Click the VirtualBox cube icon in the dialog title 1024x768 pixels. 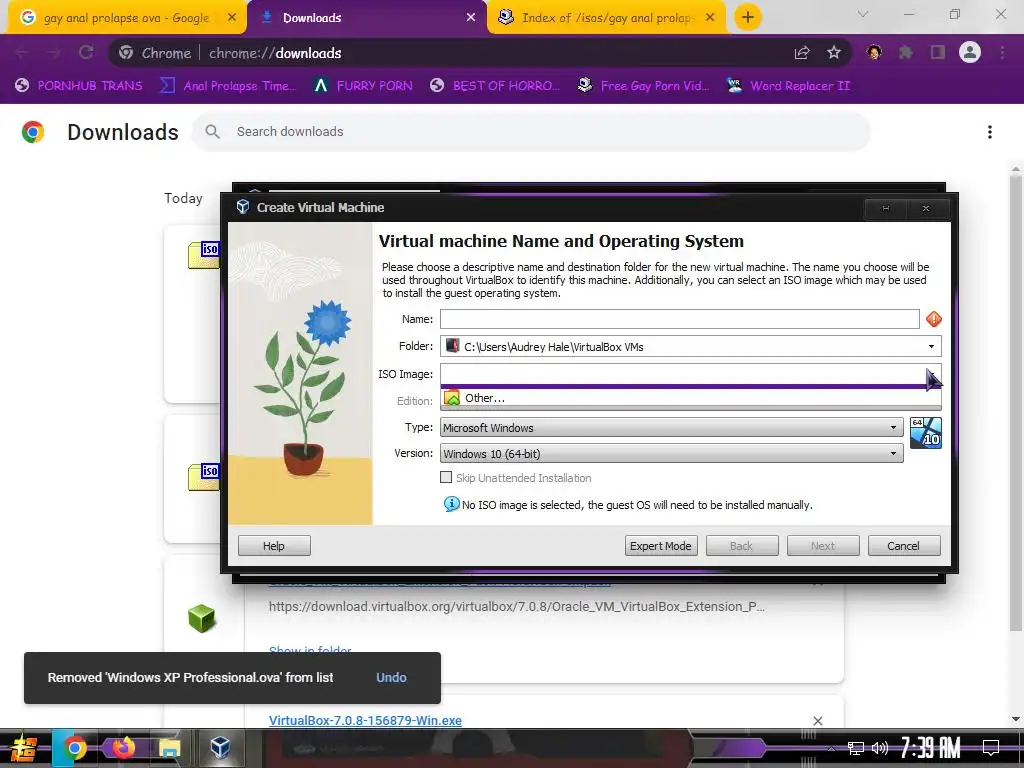[x=242, y=207]
